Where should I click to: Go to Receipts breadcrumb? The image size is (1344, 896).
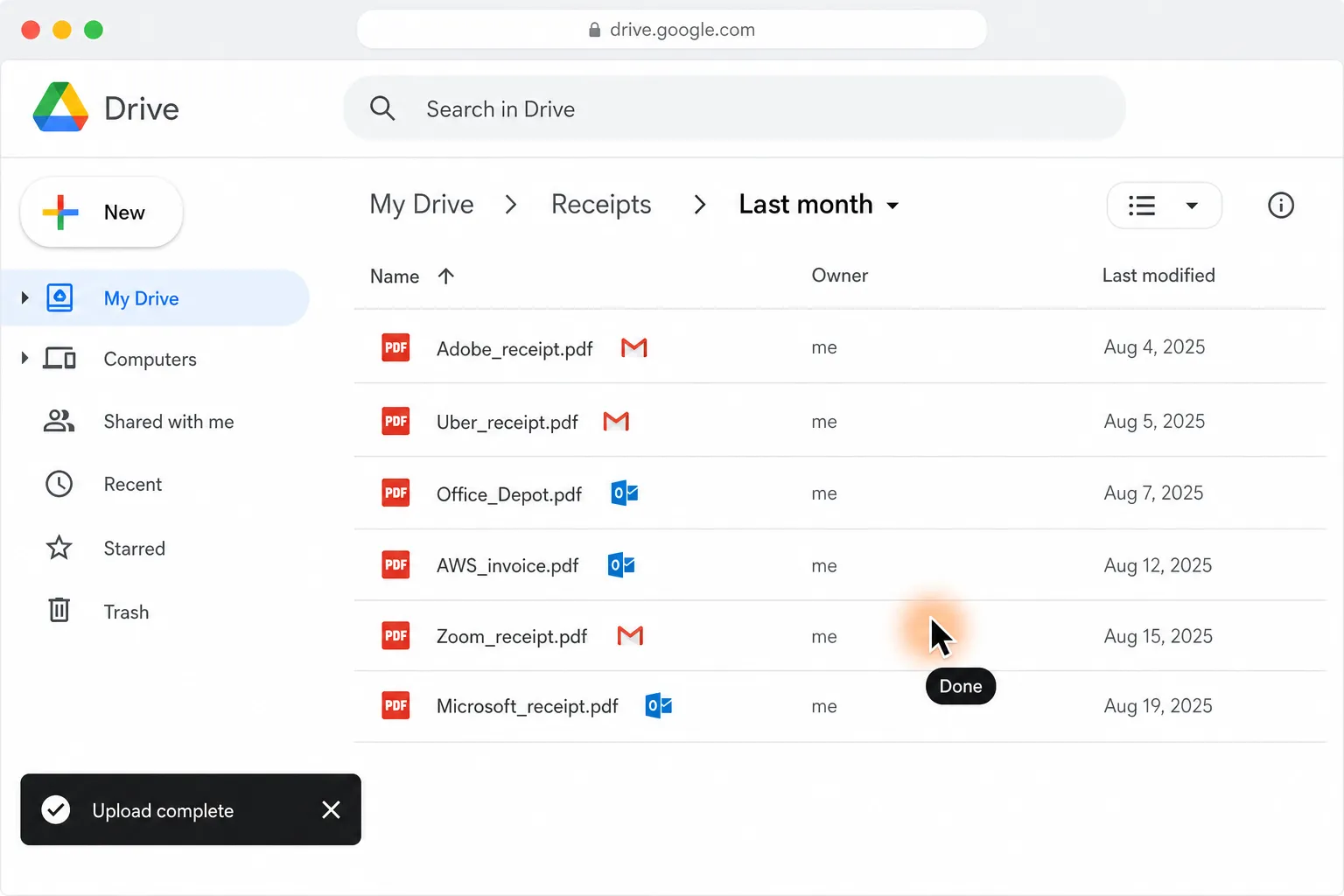[601, 205]
